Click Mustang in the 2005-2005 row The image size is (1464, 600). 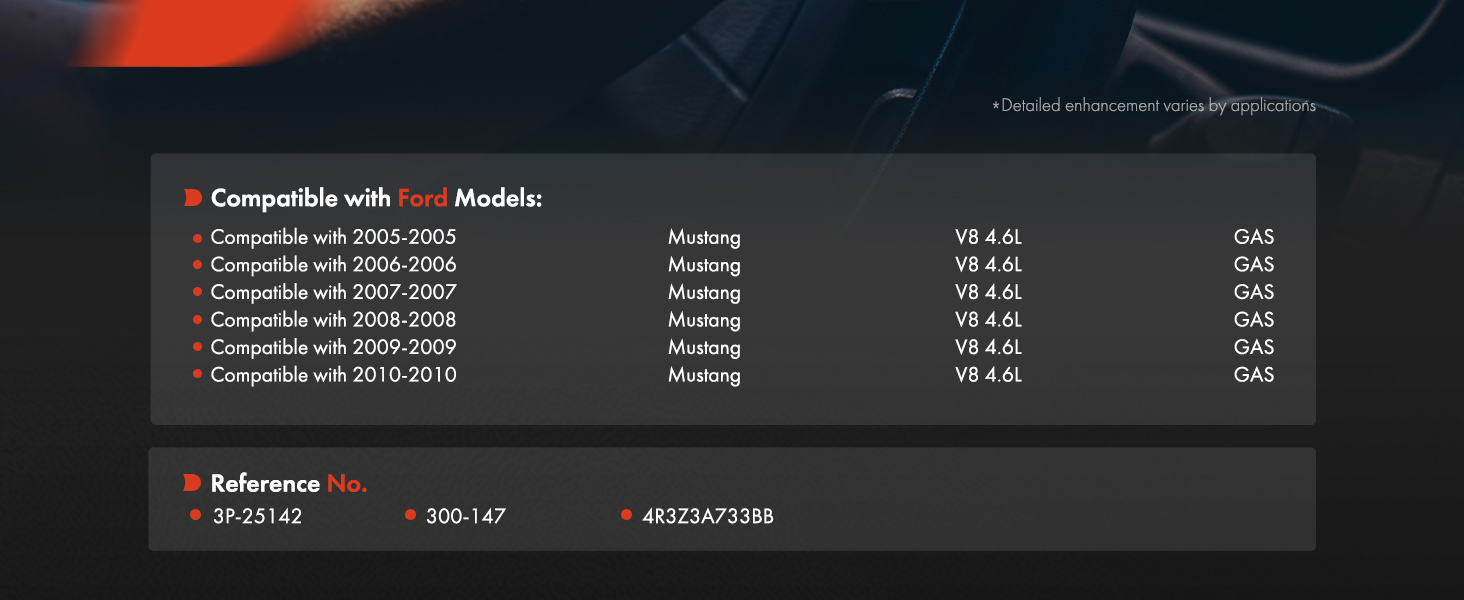704,238
